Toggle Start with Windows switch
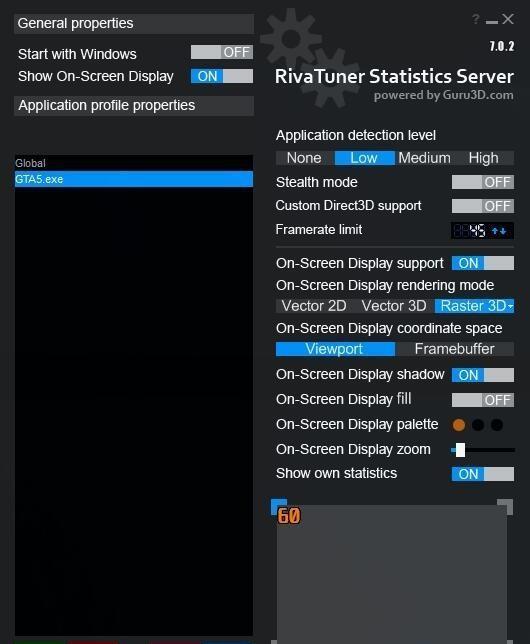Viewport: 530px width, 644px height. (222, 52)
